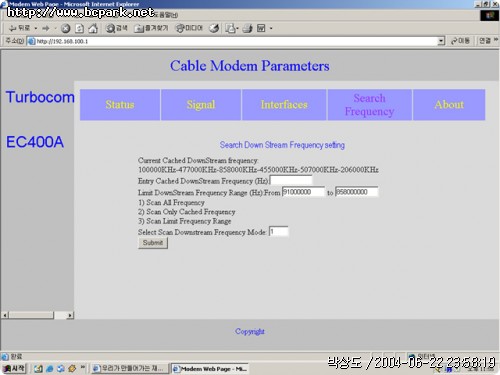Print the page with the printer icon

point(247,29)
